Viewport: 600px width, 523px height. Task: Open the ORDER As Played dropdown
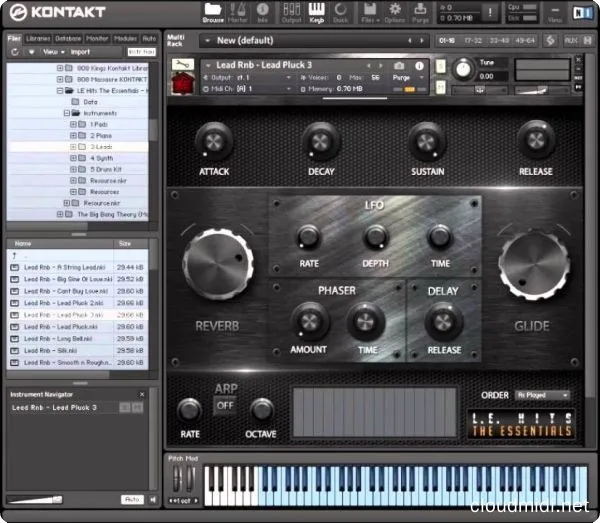[x=542, y=395]
